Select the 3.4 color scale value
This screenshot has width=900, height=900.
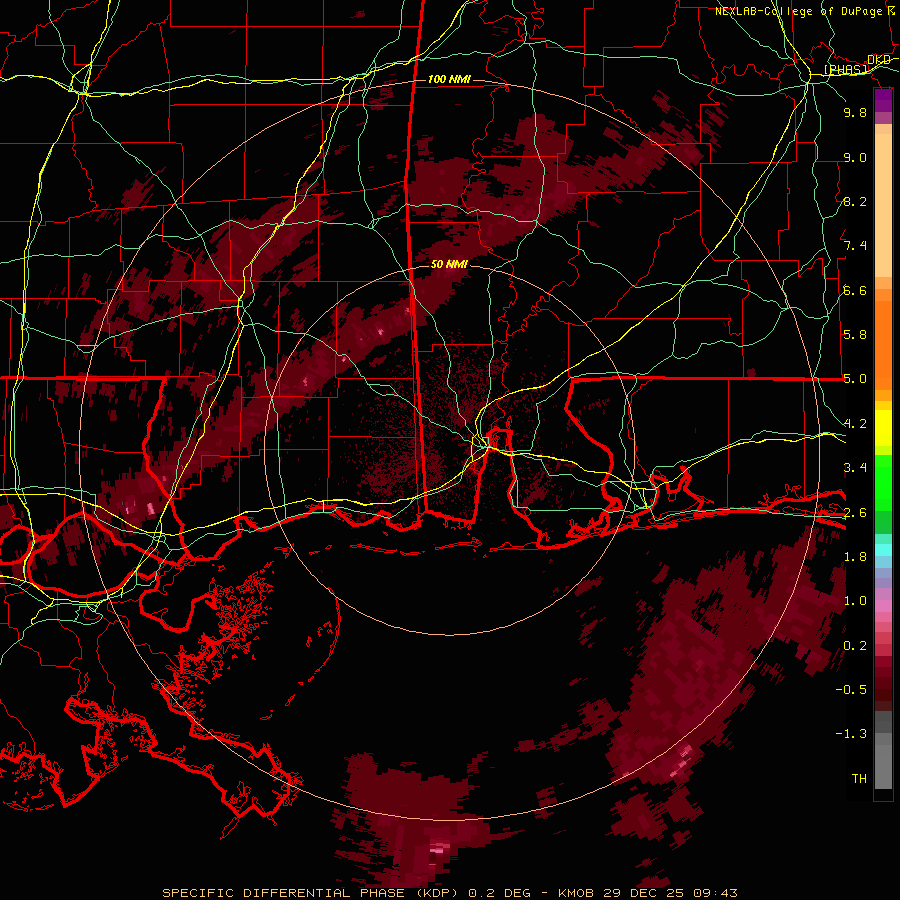(x=855, y=468)
